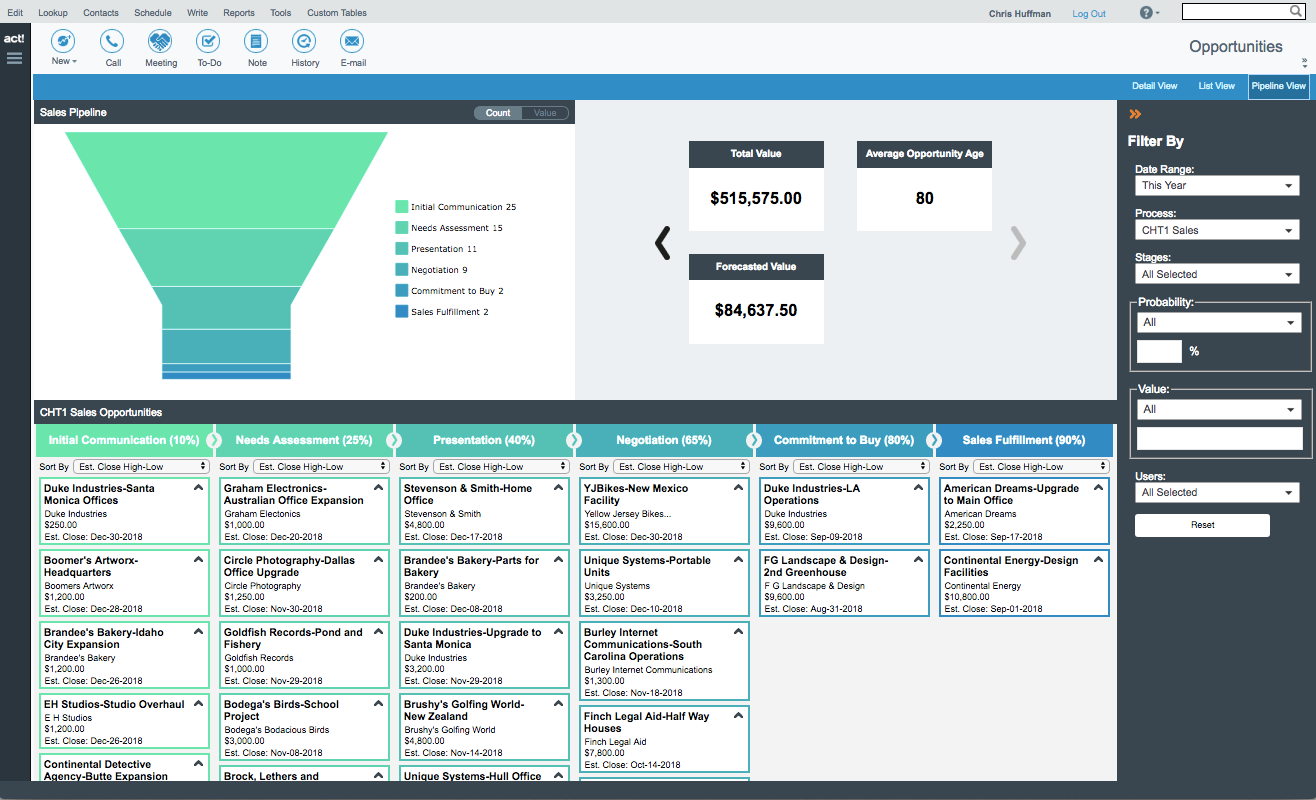Open the Date Range dropdown
This screenshot has width=1316, height=800.
(1217, 185)
